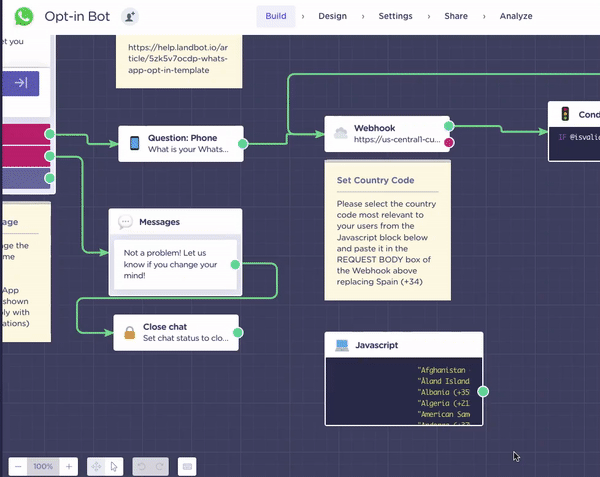
Task: Click 'Set chat status to clo...' text
Action: [x=186, y=338]
